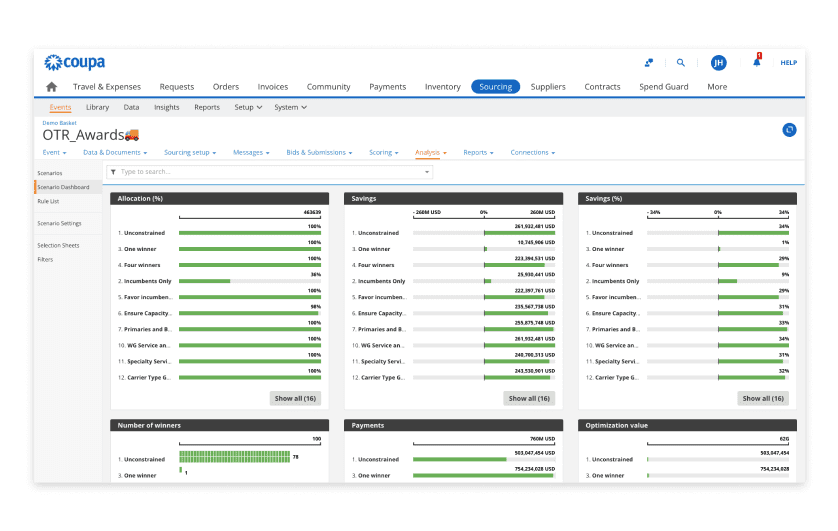Open notifications bell icon
The height and width of the screenshot is (531, 838).
[757, 61]
